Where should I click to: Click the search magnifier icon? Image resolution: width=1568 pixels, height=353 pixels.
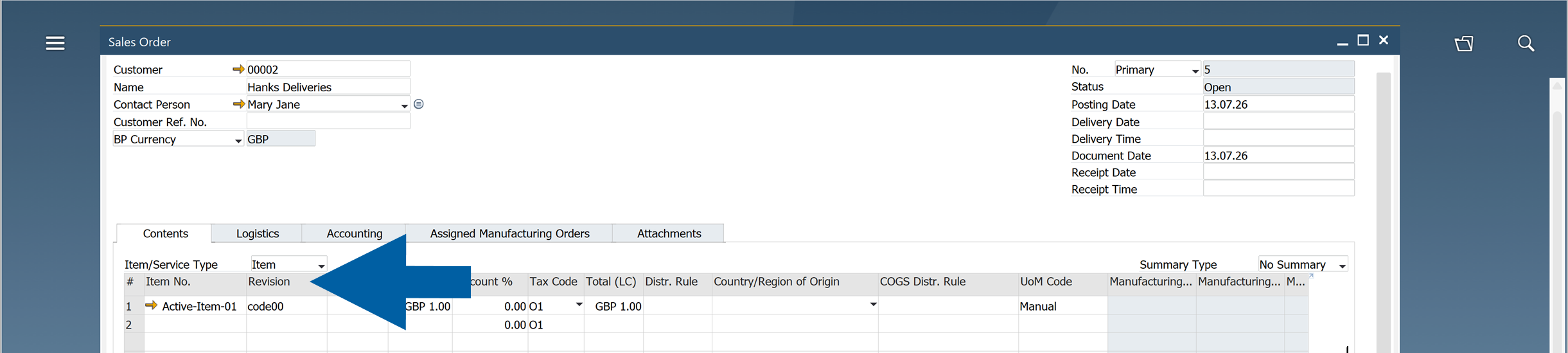(1526, 43)
